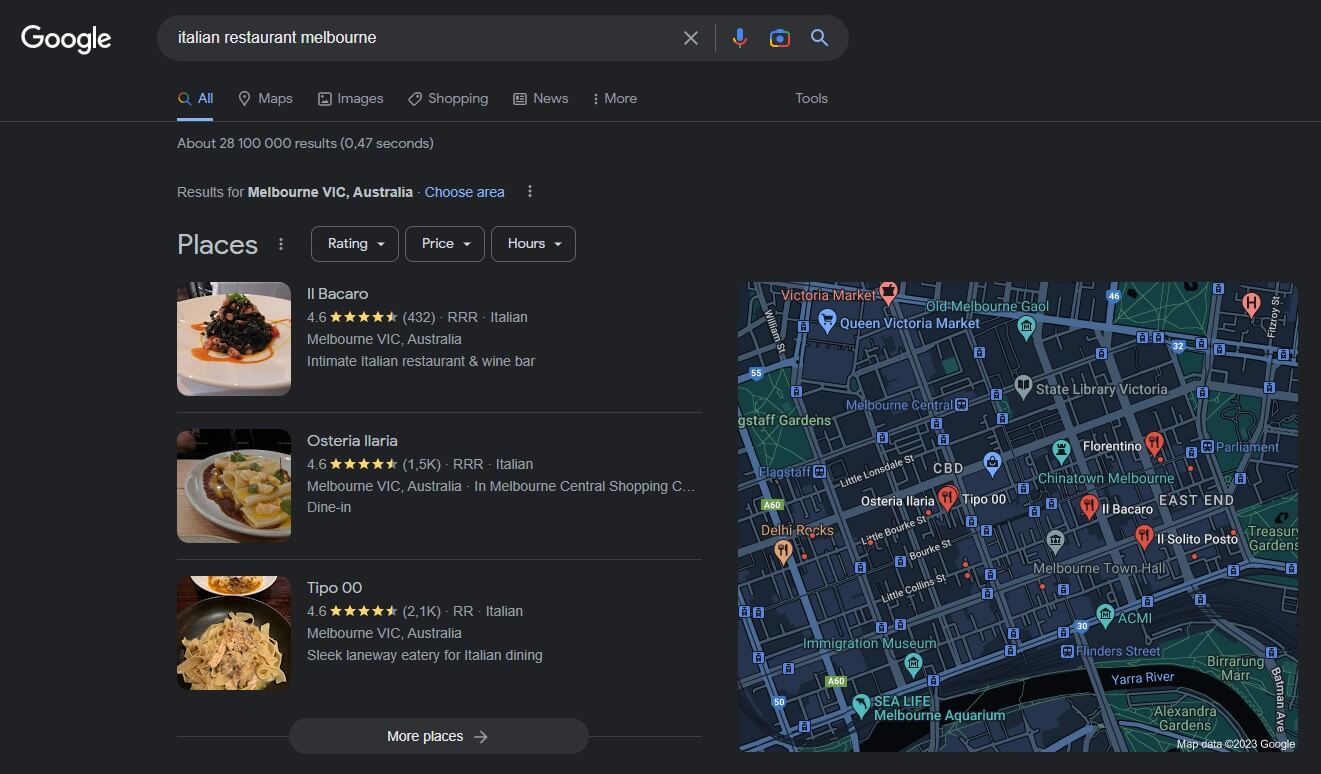
Task: Click the Queen Victoria Market shopping pin
Action: coord(827,321)
